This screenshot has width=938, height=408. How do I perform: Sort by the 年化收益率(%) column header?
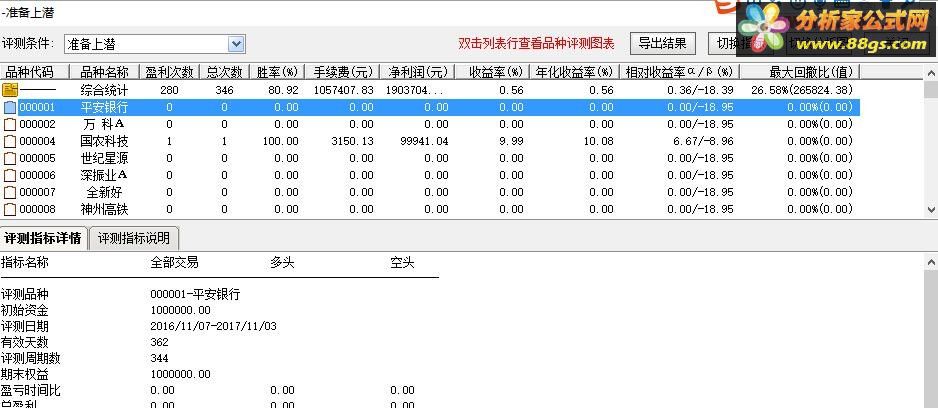574,72
